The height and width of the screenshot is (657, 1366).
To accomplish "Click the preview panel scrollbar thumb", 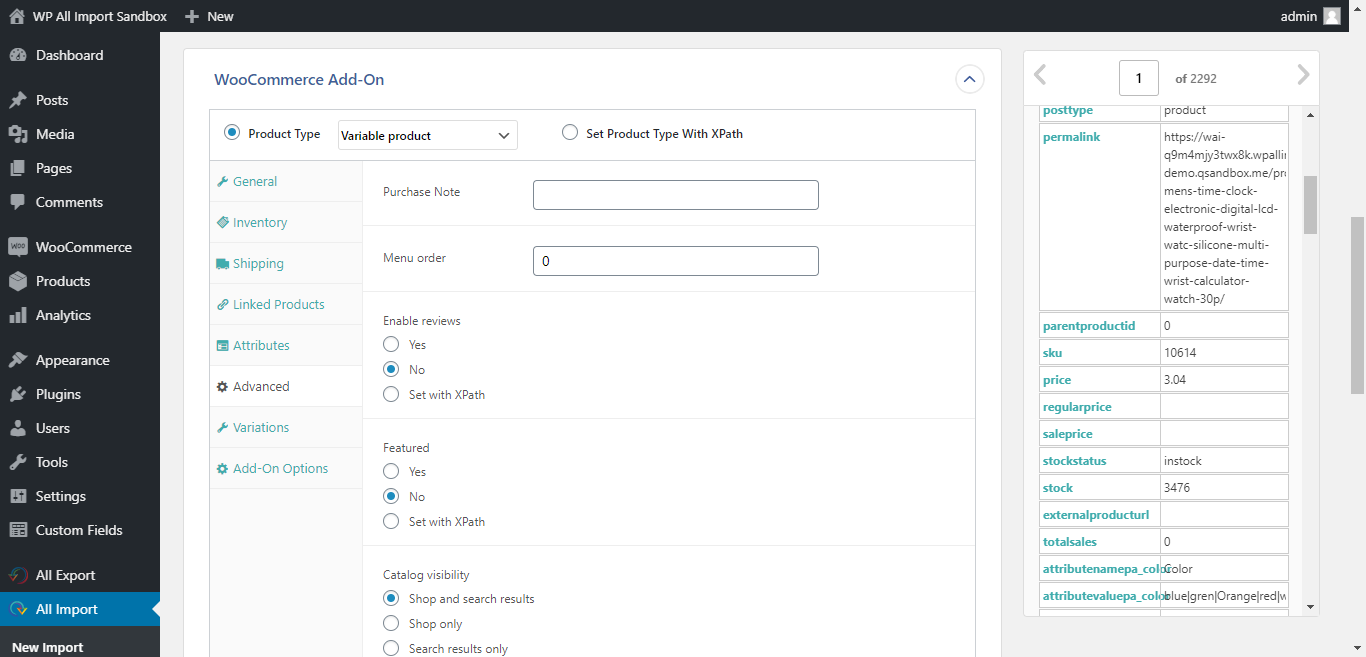I will point(1310,205).
